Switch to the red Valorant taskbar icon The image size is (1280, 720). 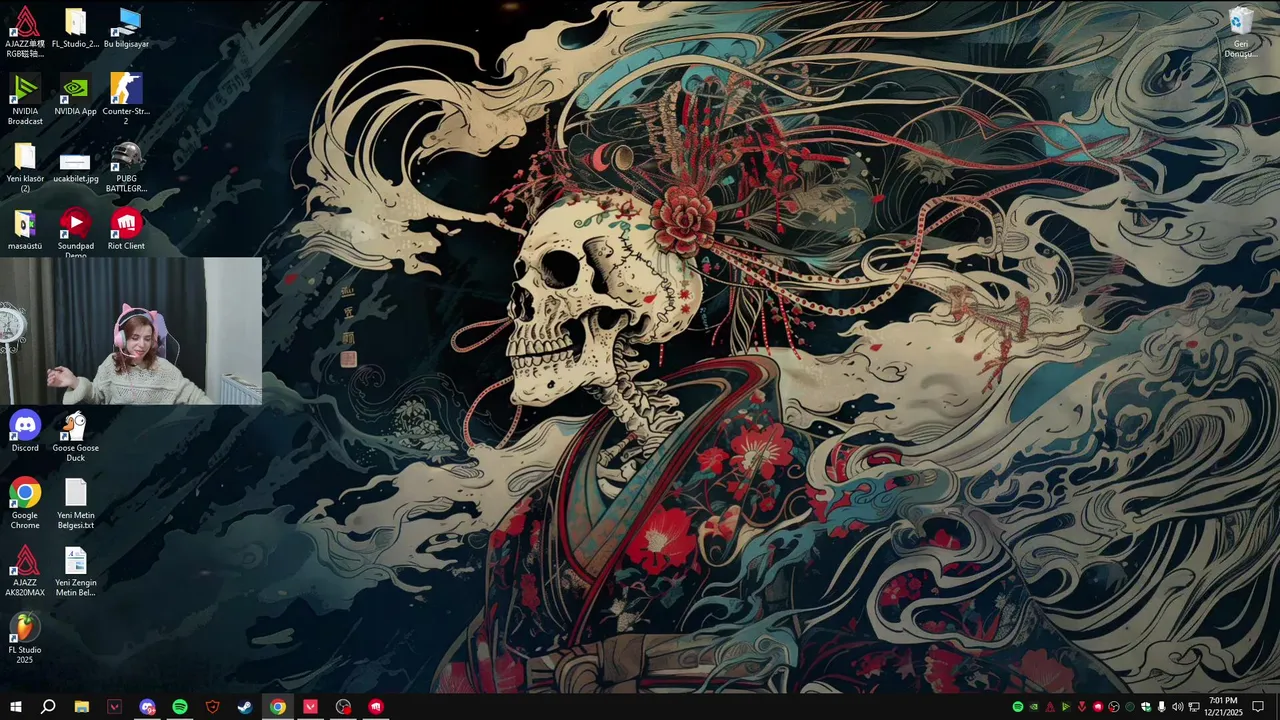(310, 707)
